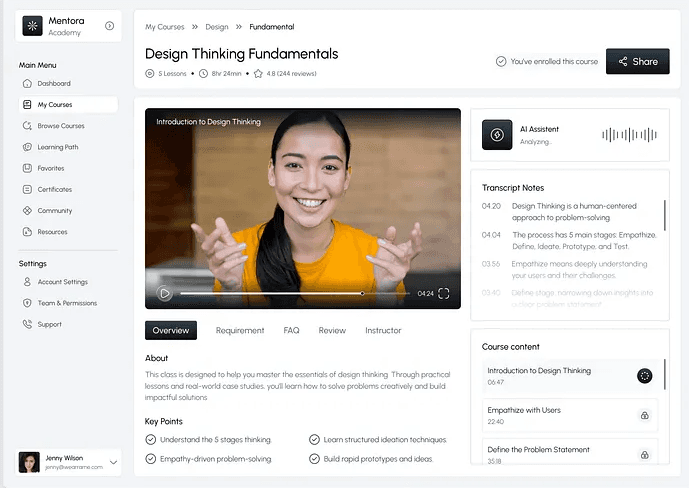Click the enrolled checkmark icon
Image resolution: width=689 pixels, height=488 pixels.
pyautogui.click(x=501, y=61)
